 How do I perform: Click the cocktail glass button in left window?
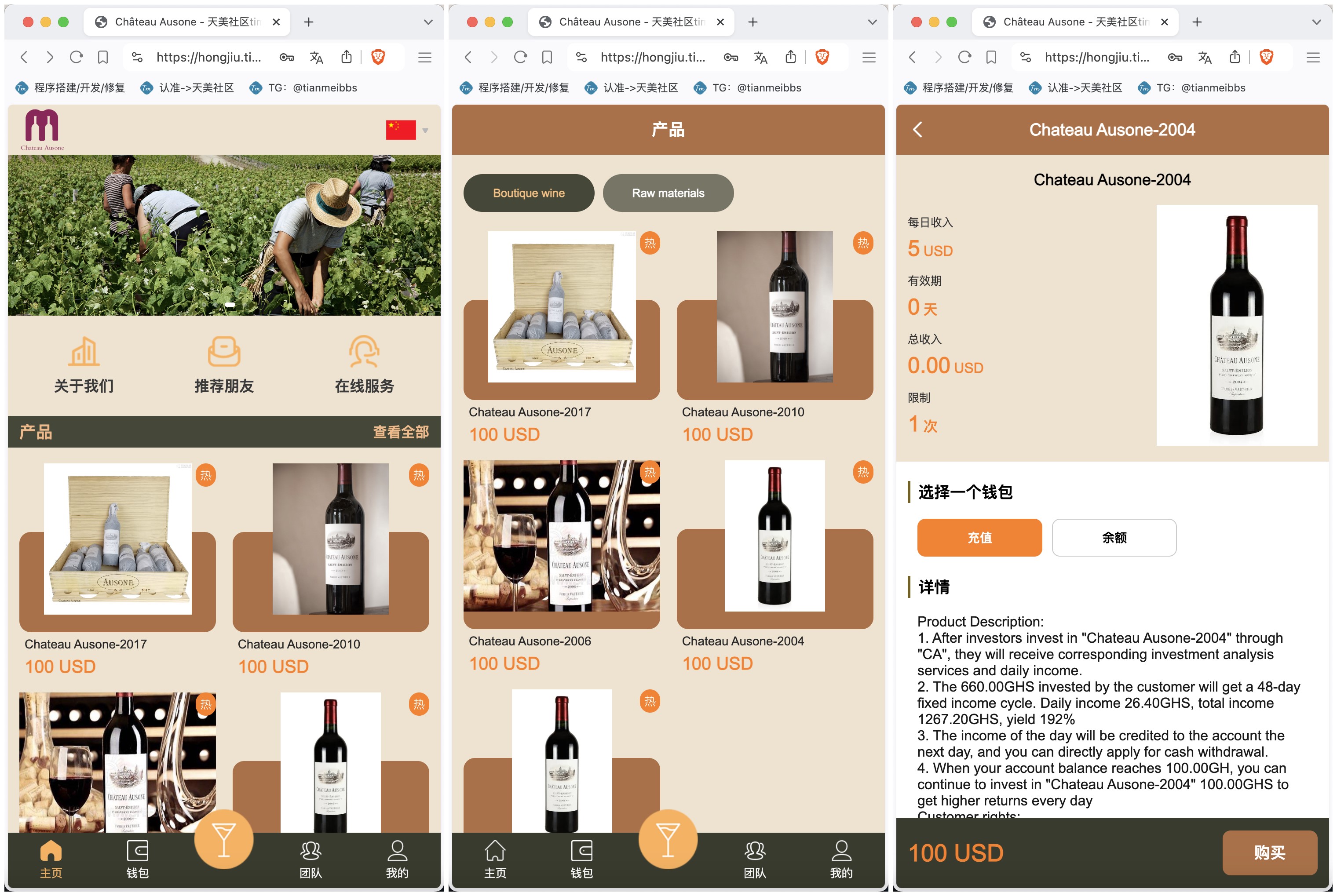tap(223, 839)
